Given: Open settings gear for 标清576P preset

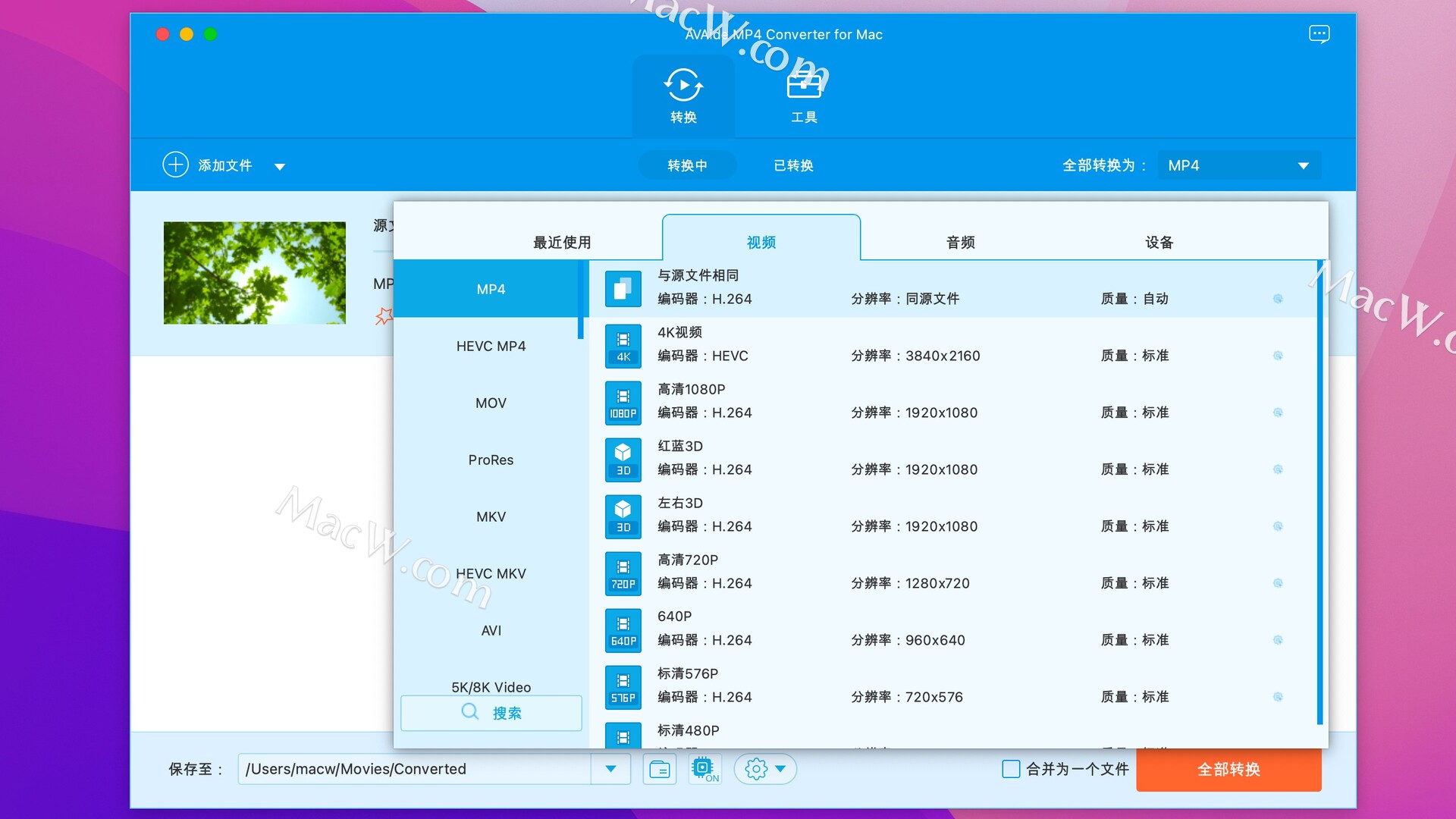Looking at the screenshot, I should coord(1278,697).
